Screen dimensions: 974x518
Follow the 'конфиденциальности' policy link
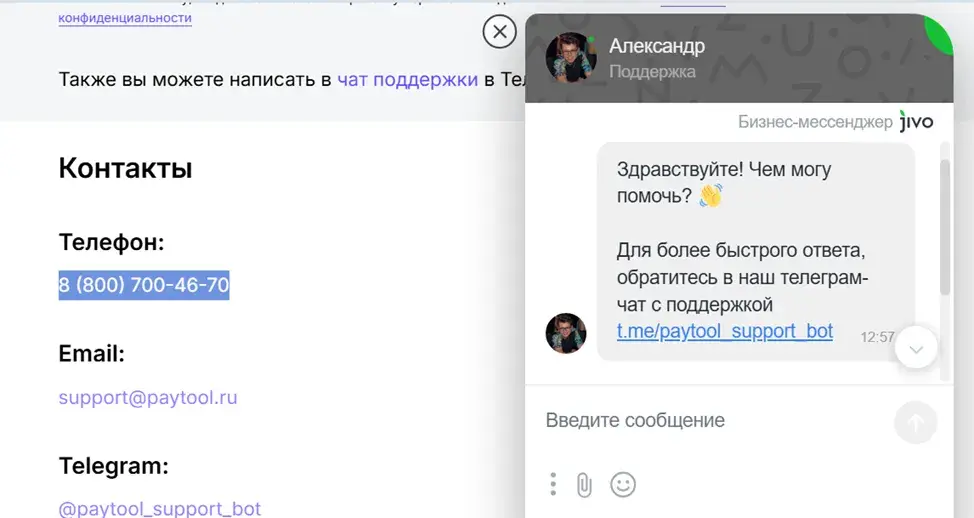coord(125,18)
